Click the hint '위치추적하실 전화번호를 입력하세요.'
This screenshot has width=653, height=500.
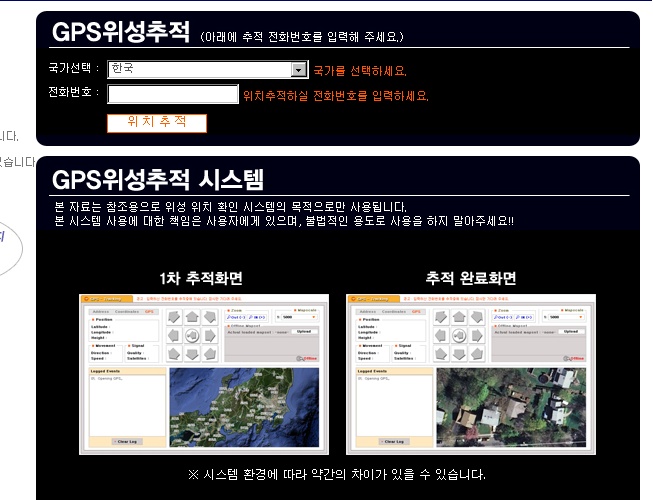[336, 96]
